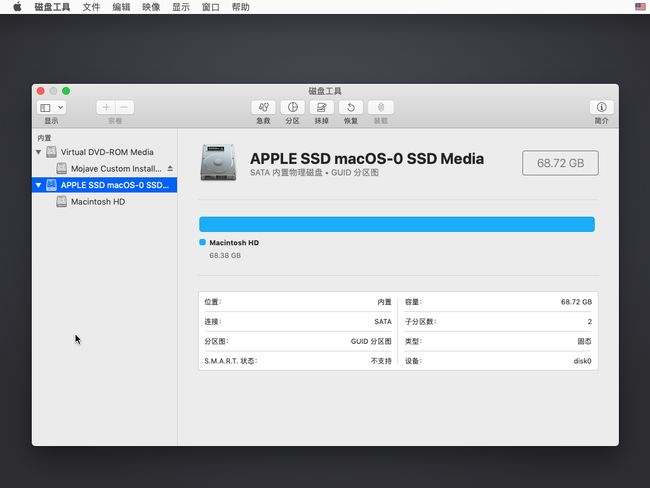Collapse the Virtual DVD-ROM Media tree
The height and width of the screenshot is (488, 650).
[x=39, y=152]
